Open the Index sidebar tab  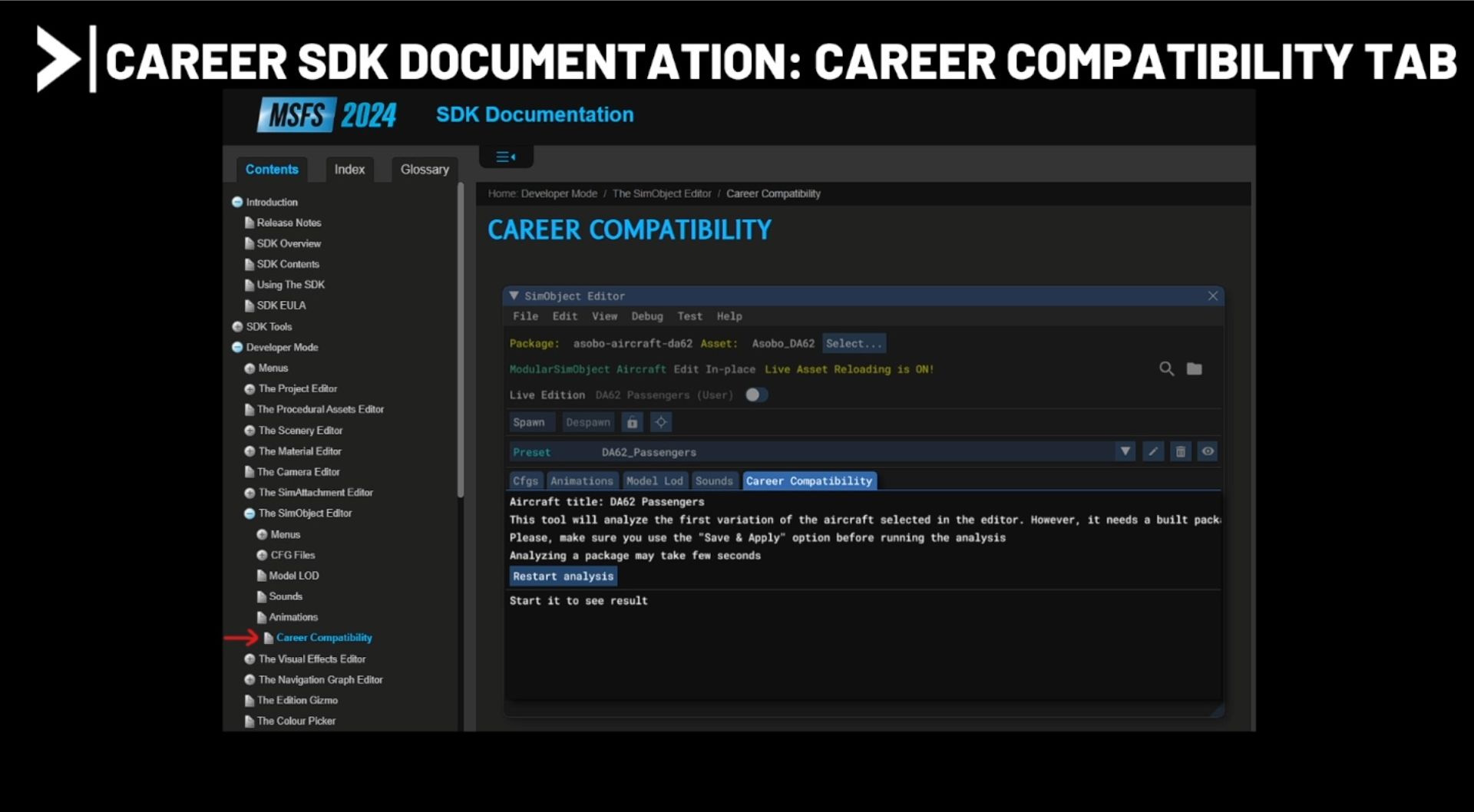pos(349,170)
